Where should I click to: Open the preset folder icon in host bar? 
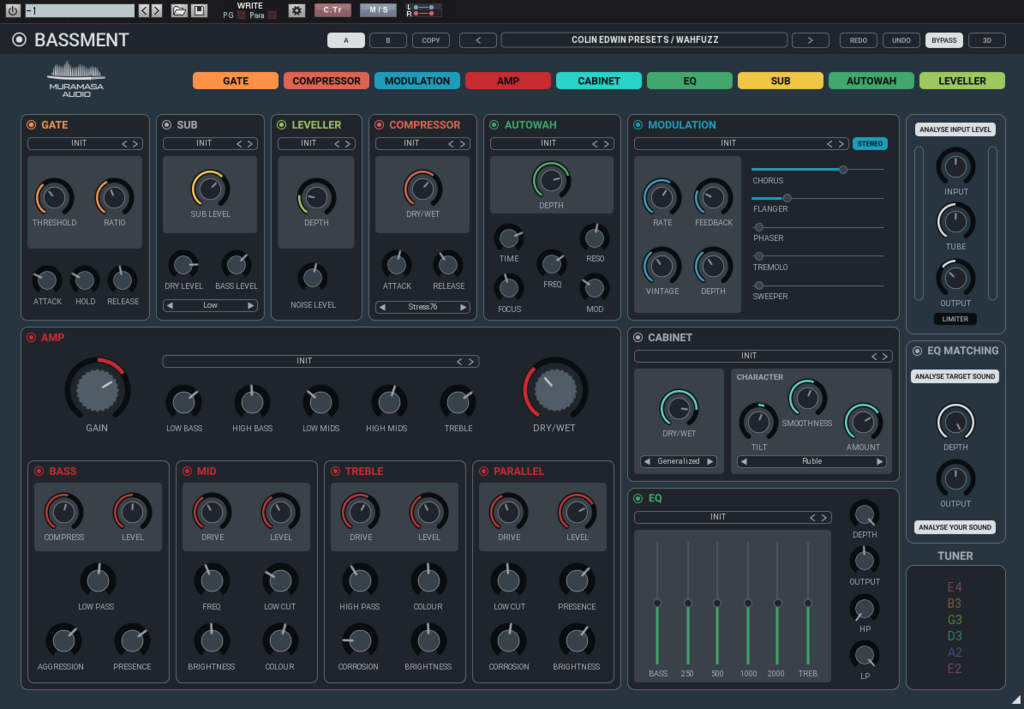[x=179, y=10]
